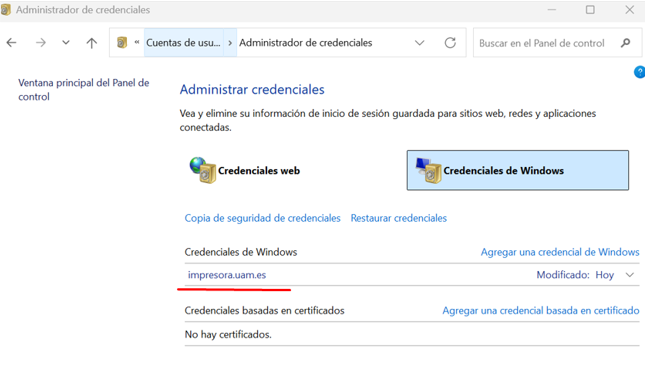
Task: Select Credenciales de Windows
Action: coord(518,170)
